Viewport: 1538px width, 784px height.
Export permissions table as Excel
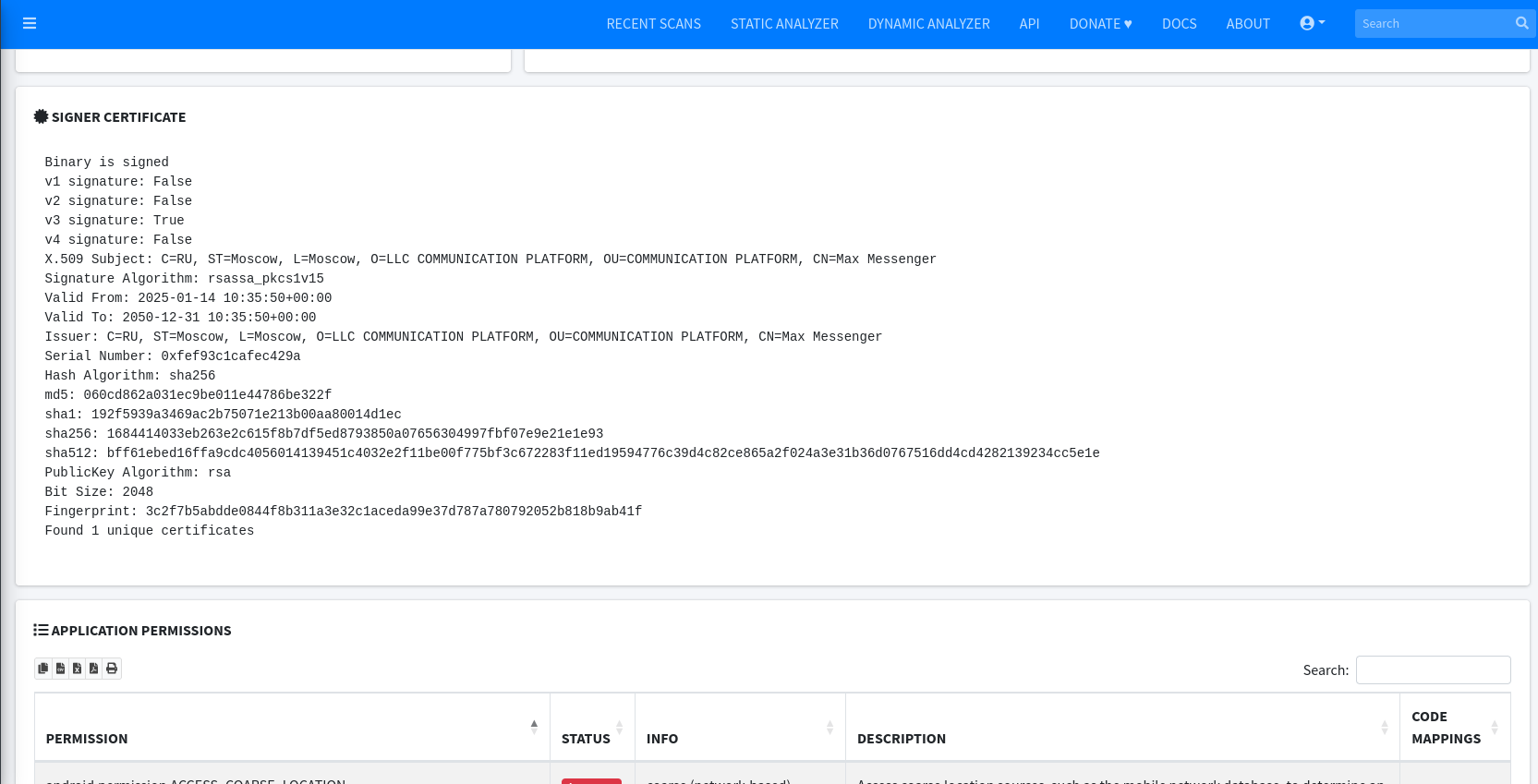pyautogui.click(x=77, y=669)
